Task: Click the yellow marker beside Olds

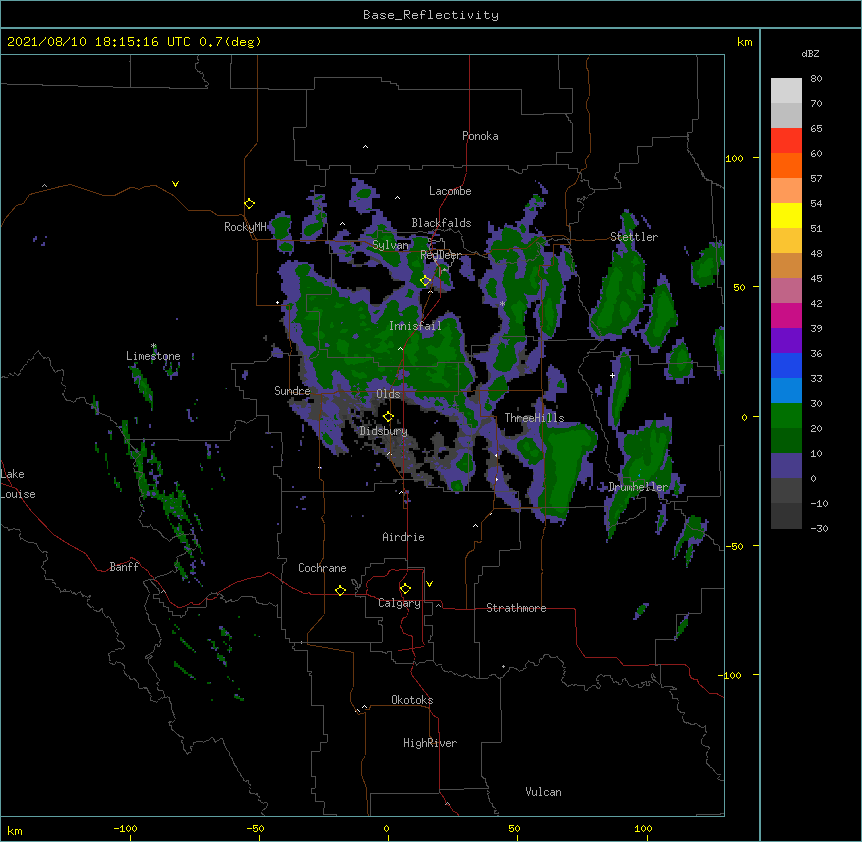Action: (388, 416)
